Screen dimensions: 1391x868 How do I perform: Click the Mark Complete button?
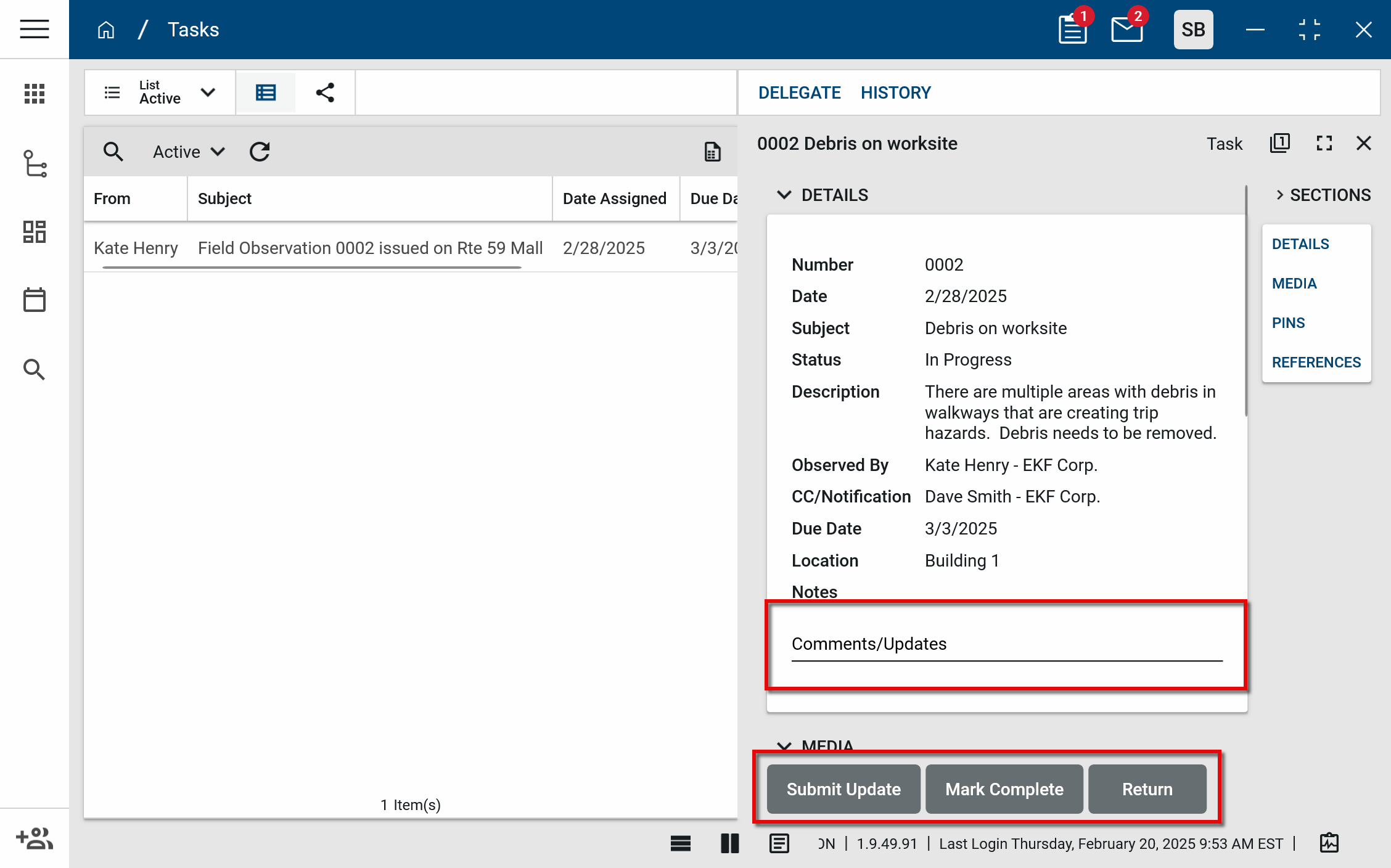point(1004,789)
